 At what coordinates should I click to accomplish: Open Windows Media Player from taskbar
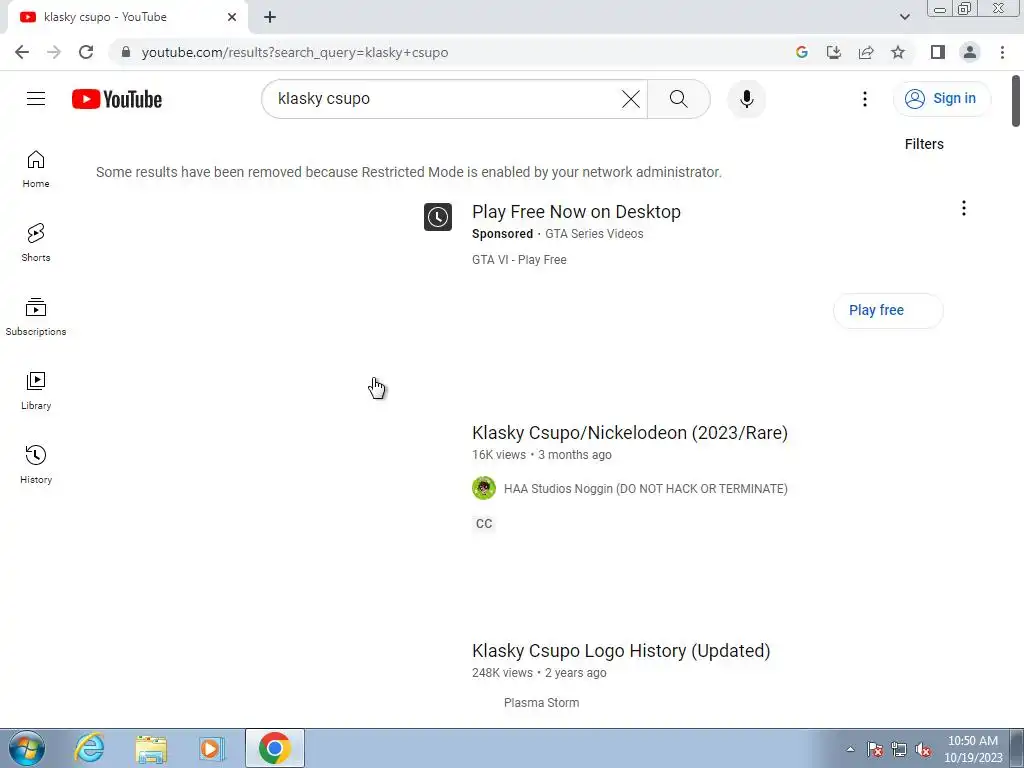(x=212, y=748)
